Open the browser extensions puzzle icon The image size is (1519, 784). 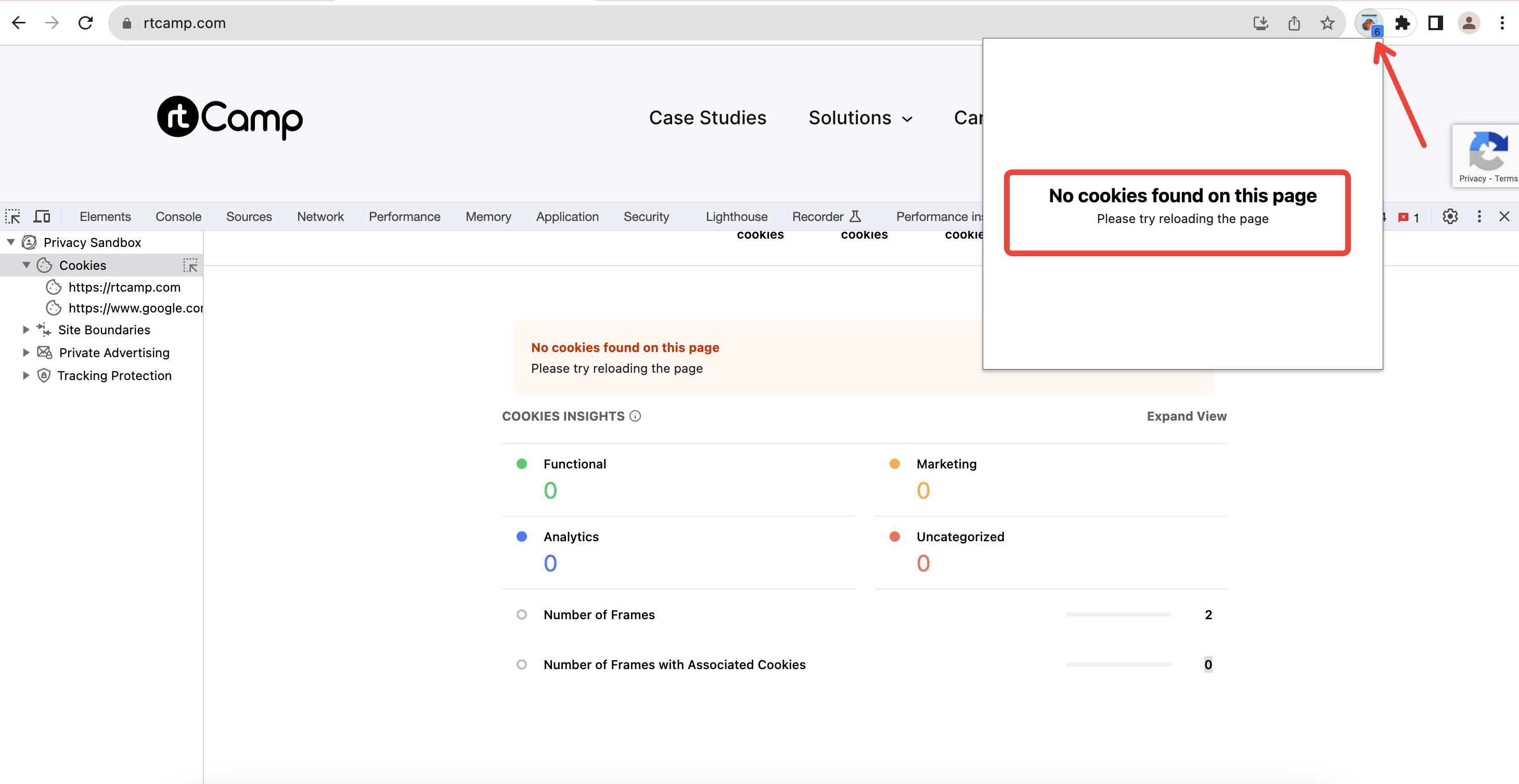point(1402,23)
